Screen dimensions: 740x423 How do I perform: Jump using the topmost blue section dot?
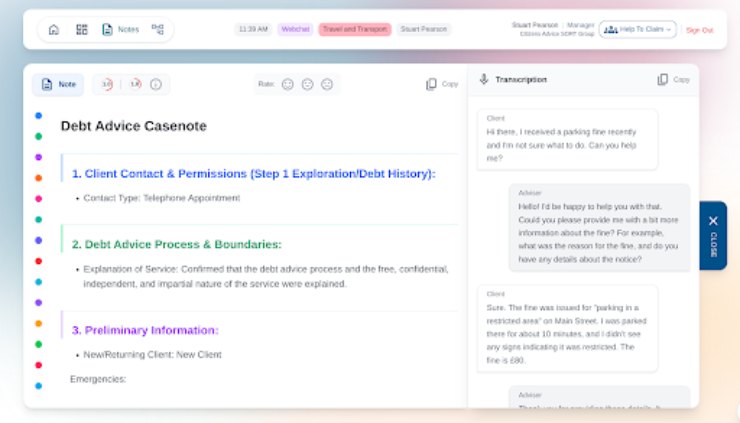pyautogui.click(x=39, y=116)
